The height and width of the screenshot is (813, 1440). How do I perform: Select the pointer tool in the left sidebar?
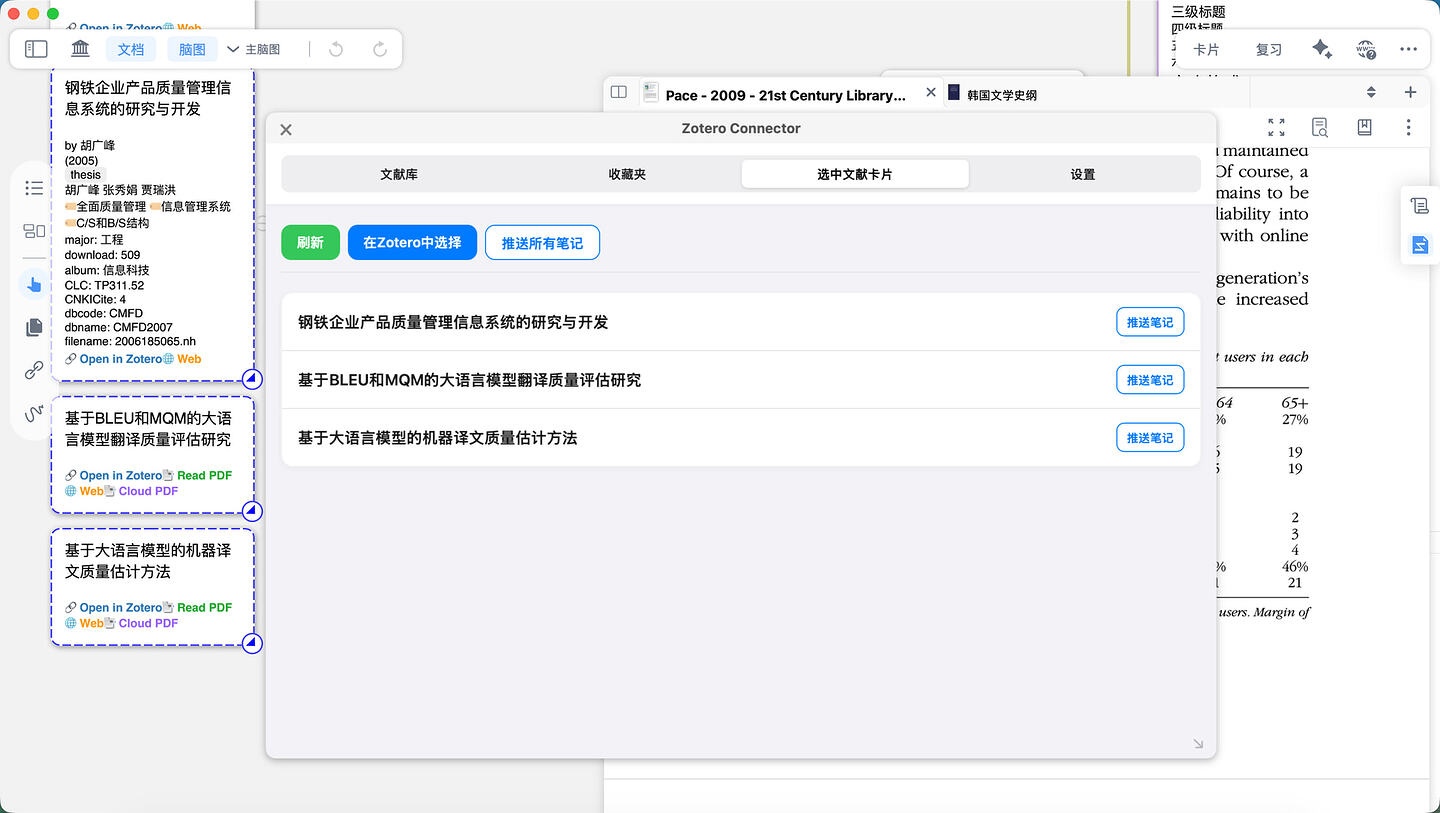click(x=33, y=284)
